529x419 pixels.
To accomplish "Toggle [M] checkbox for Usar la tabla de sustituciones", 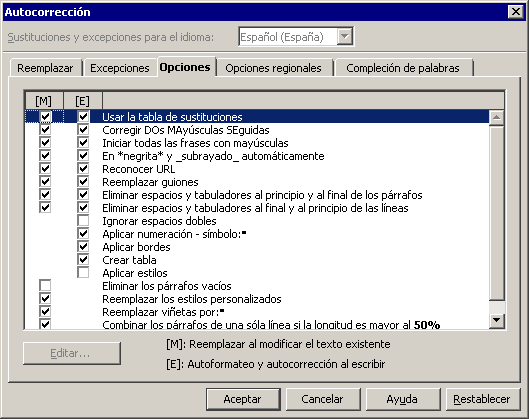I will point(45,117).
